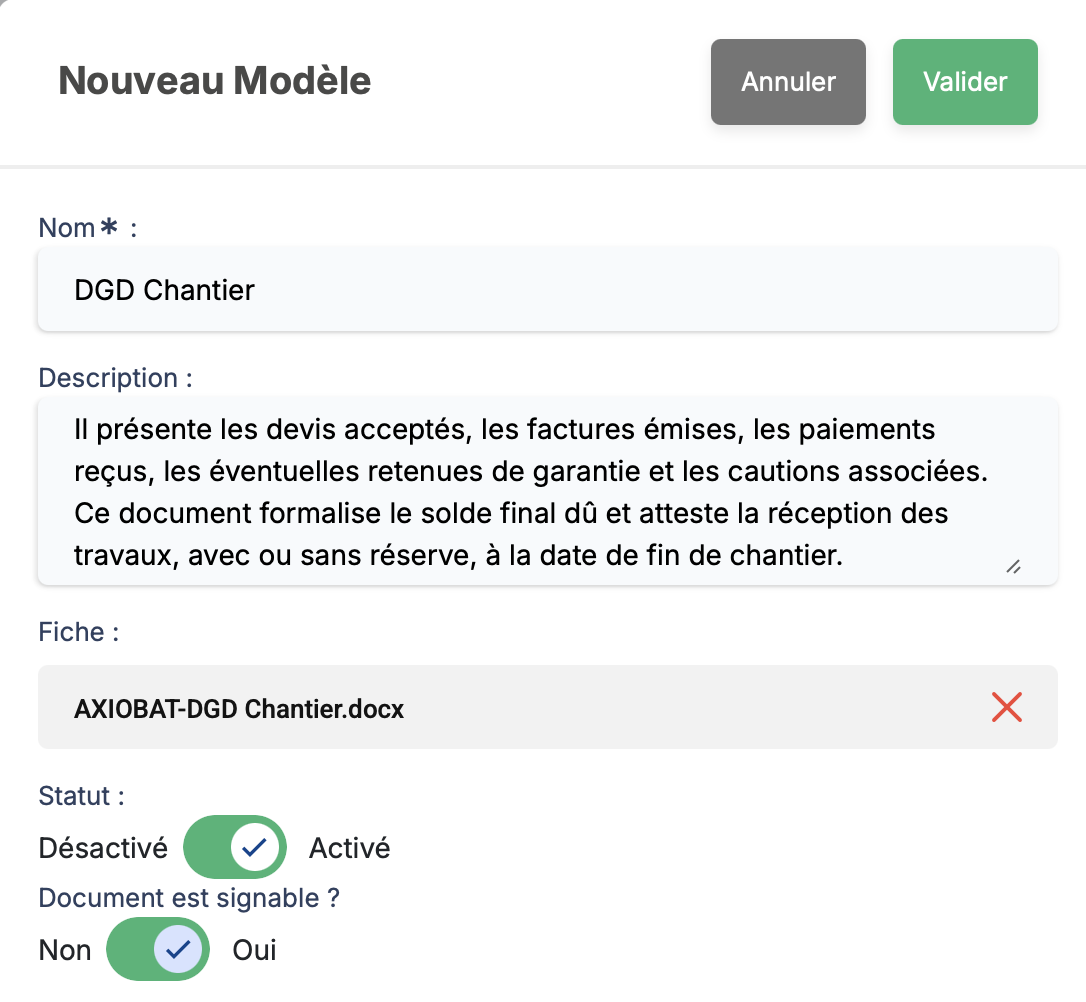Viewport: 1086px width, 1002px height.
Task: Click the Description box resize handle
Action: coord(1013,567)
